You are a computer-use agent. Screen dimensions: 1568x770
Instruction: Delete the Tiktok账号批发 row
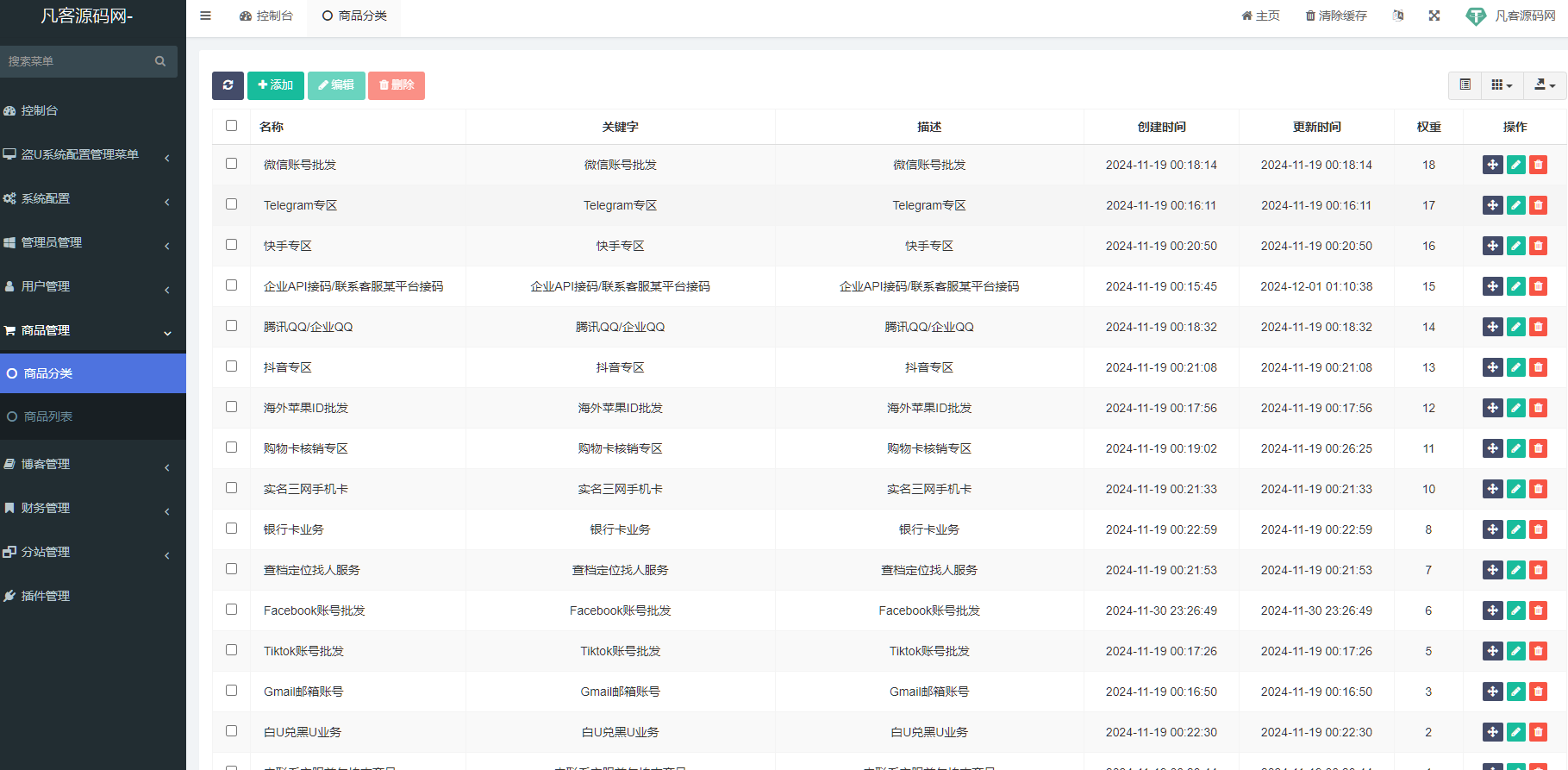coord(1538,651)
